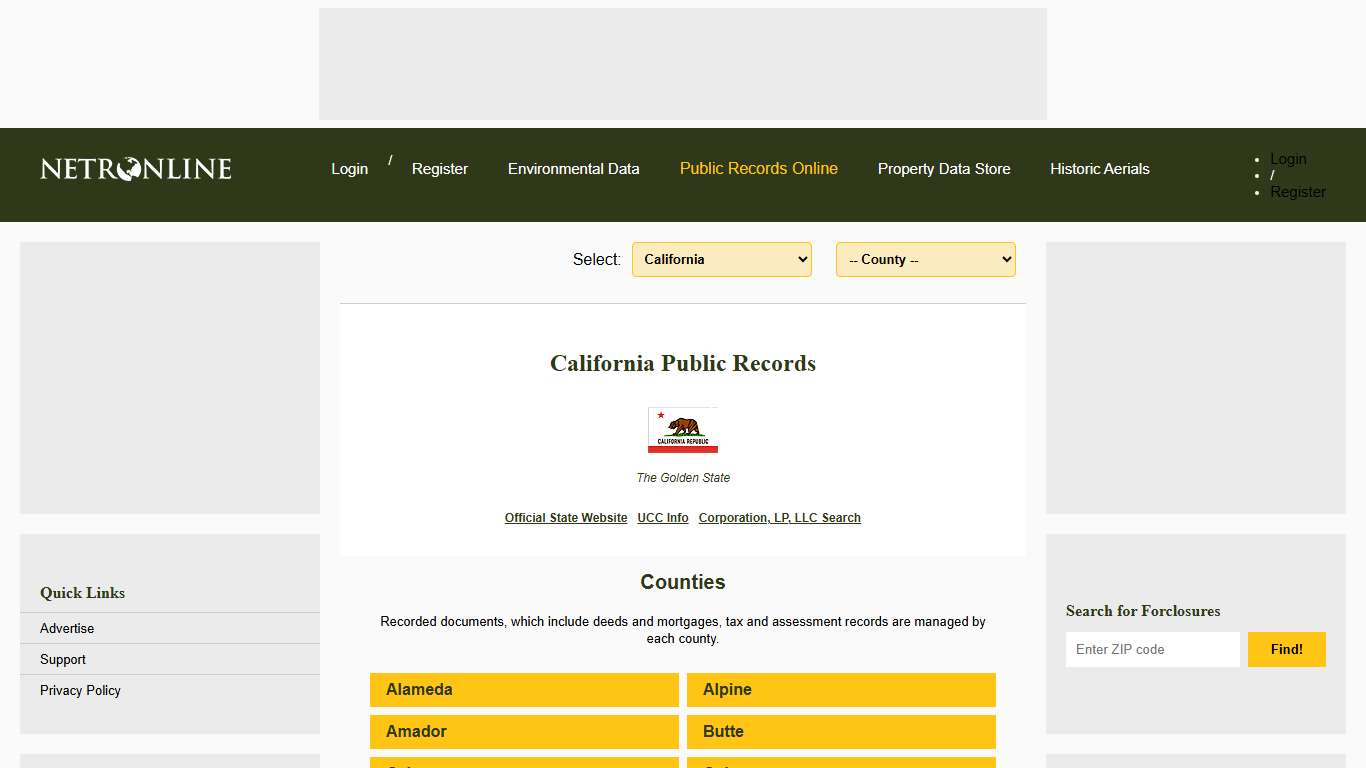The width and height of the screenshot is (1366, 768).
Task: Open the Public Records Online menu
Action: tap(758, 169)
